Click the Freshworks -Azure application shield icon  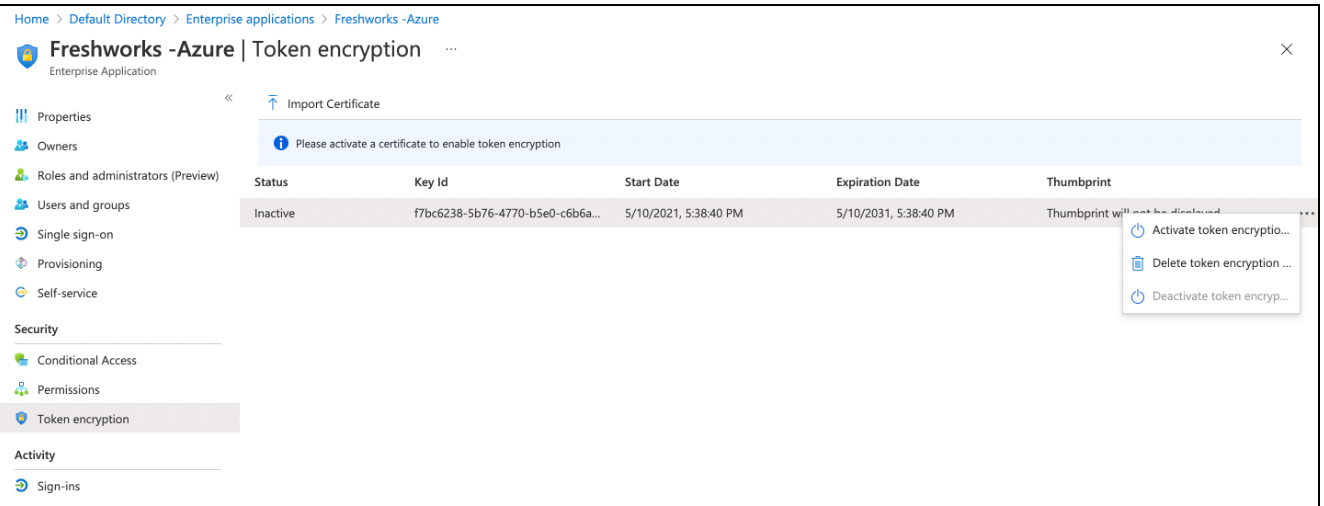point(27,56)
